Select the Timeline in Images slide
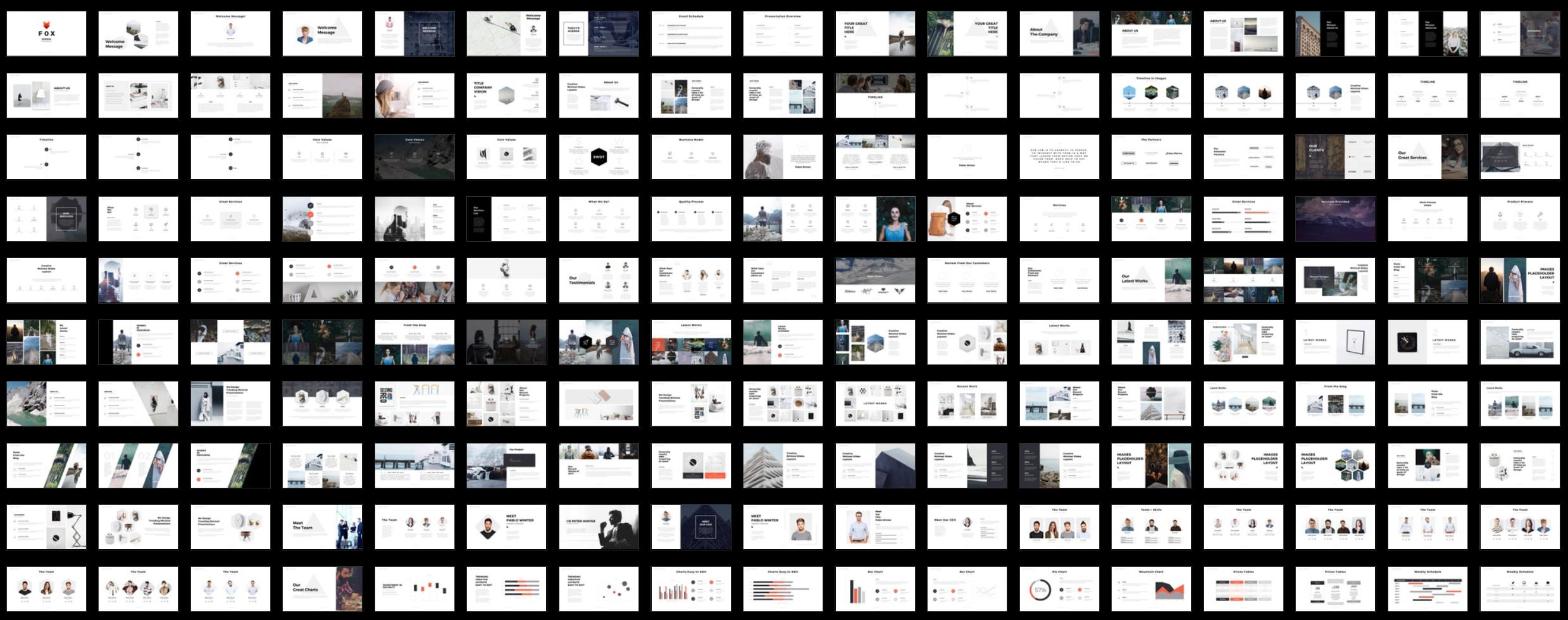1568x620 pixels. (1151, 96)
